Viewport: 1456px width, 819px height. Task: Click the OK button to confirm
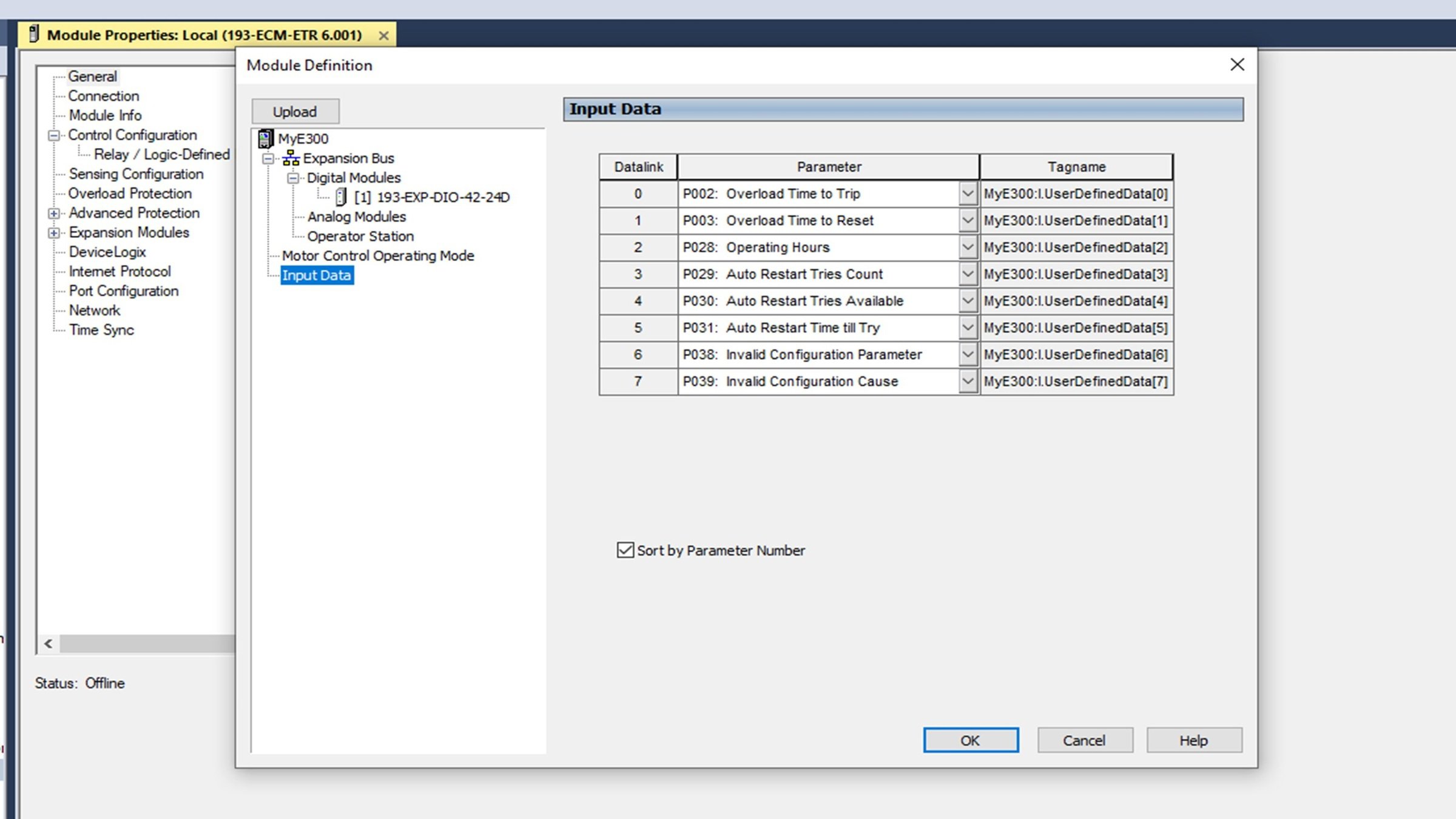click(969, 740)
